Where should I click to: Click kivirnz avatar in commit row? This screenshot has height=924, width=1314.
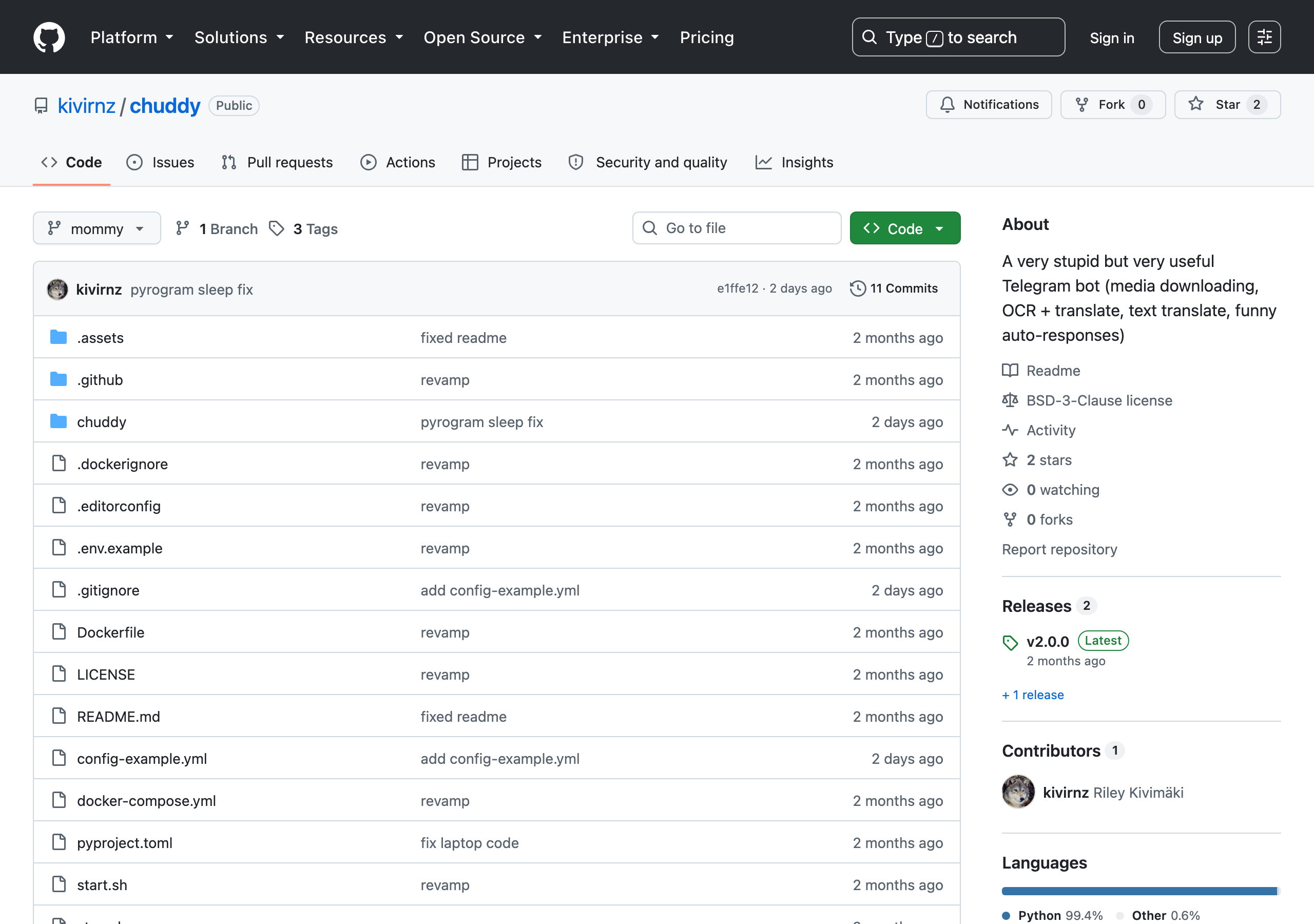pyautogui.click(x=57, y=289)
